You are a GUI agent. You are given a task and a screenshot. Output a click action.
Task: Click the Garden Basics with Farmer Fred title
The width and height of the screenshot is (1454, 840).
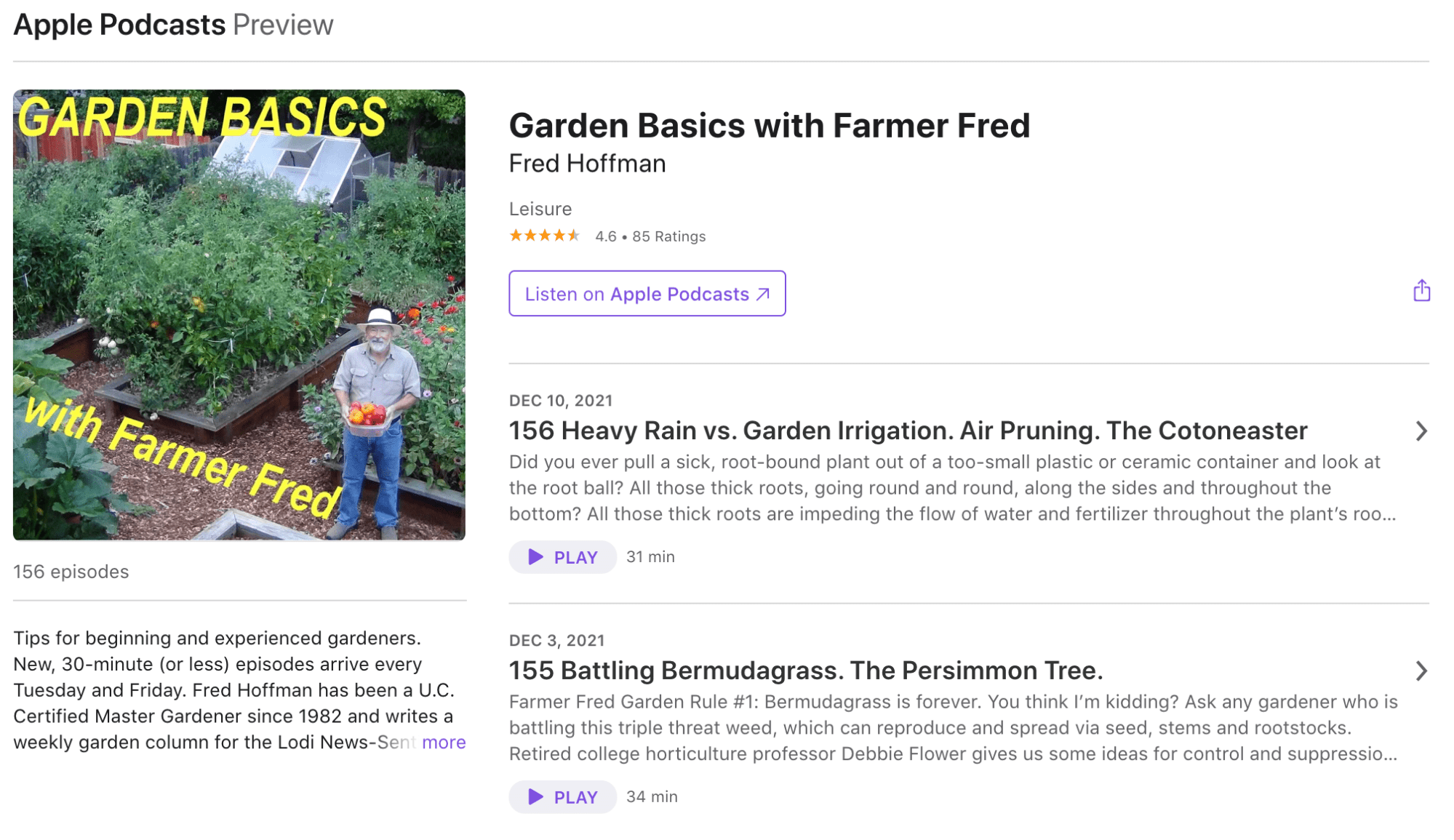coord(769,125)
